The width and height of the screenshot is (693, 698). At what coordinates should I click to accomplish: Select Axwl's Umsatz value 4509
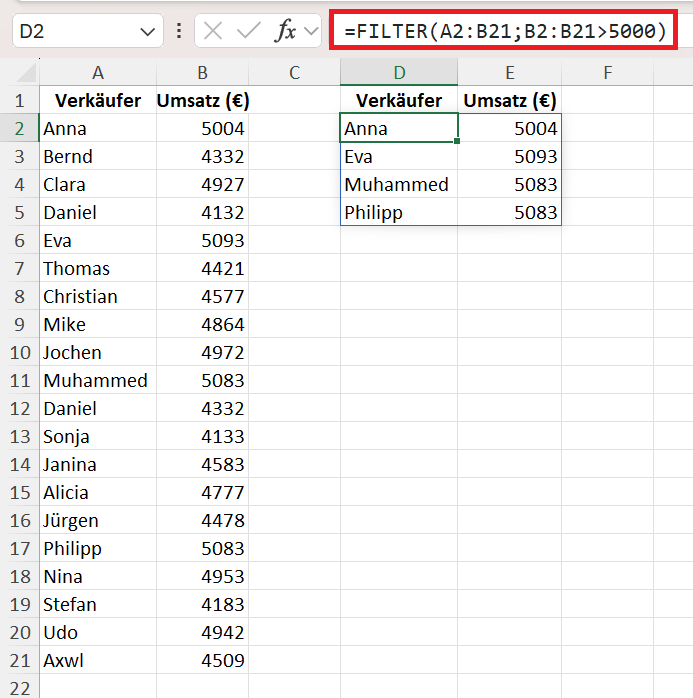[x=203, y=661]
